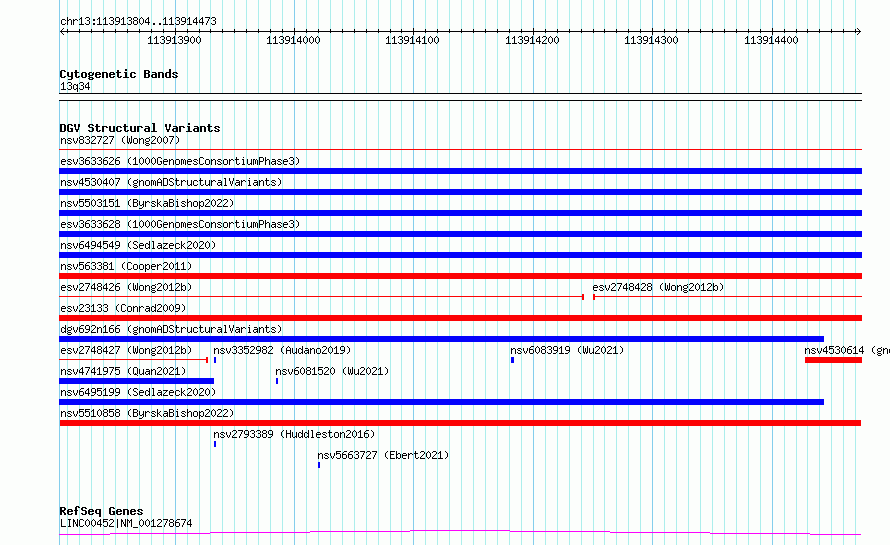Screen dimensions: 890x545
Task: Select nsv3352982 (Audano2019) label
Action: click(282, 350)
